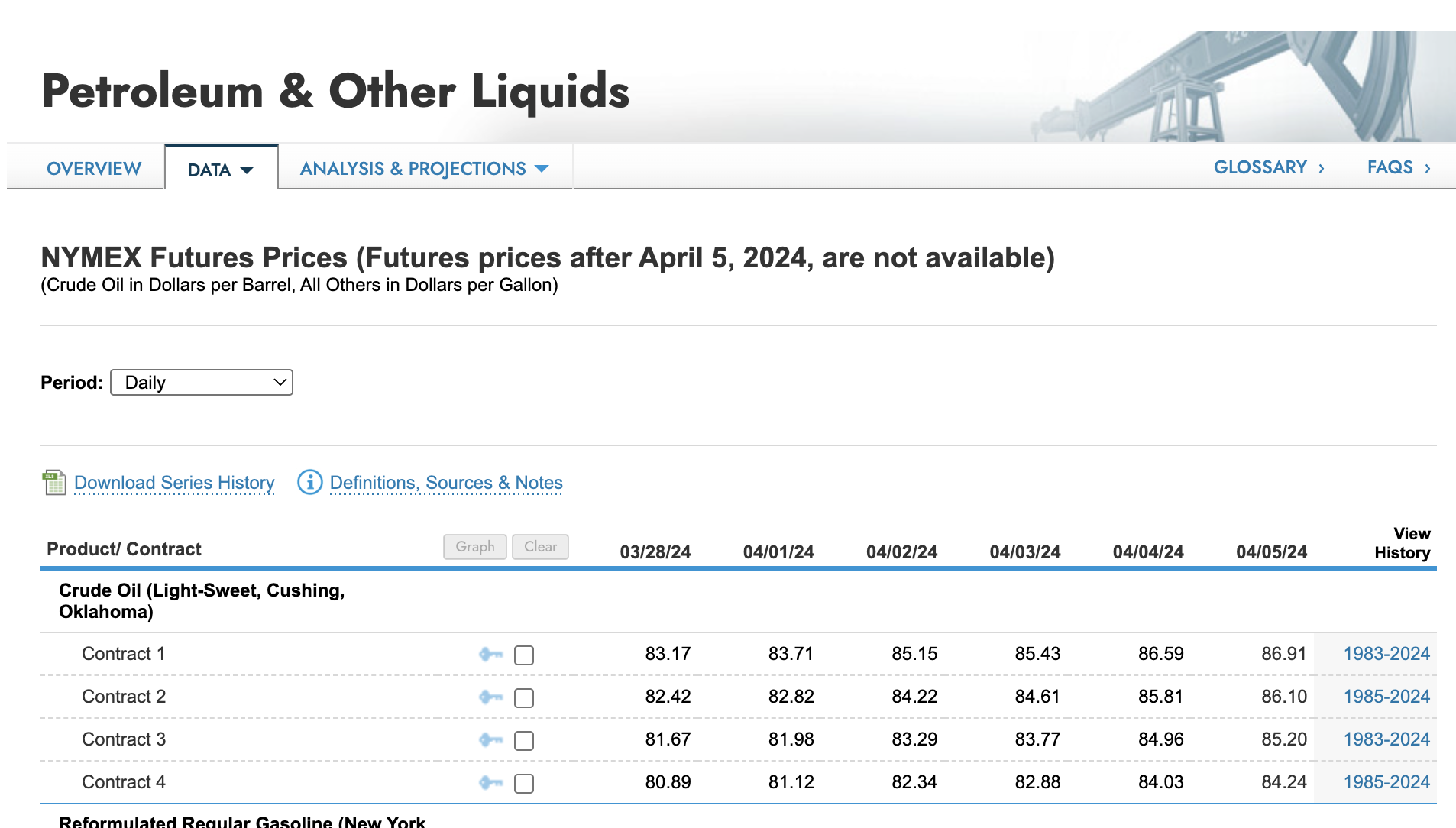The image size is (1456, 828).
Task: Select the Contract 3 checkbox
Action: click(x=524, y=741)
